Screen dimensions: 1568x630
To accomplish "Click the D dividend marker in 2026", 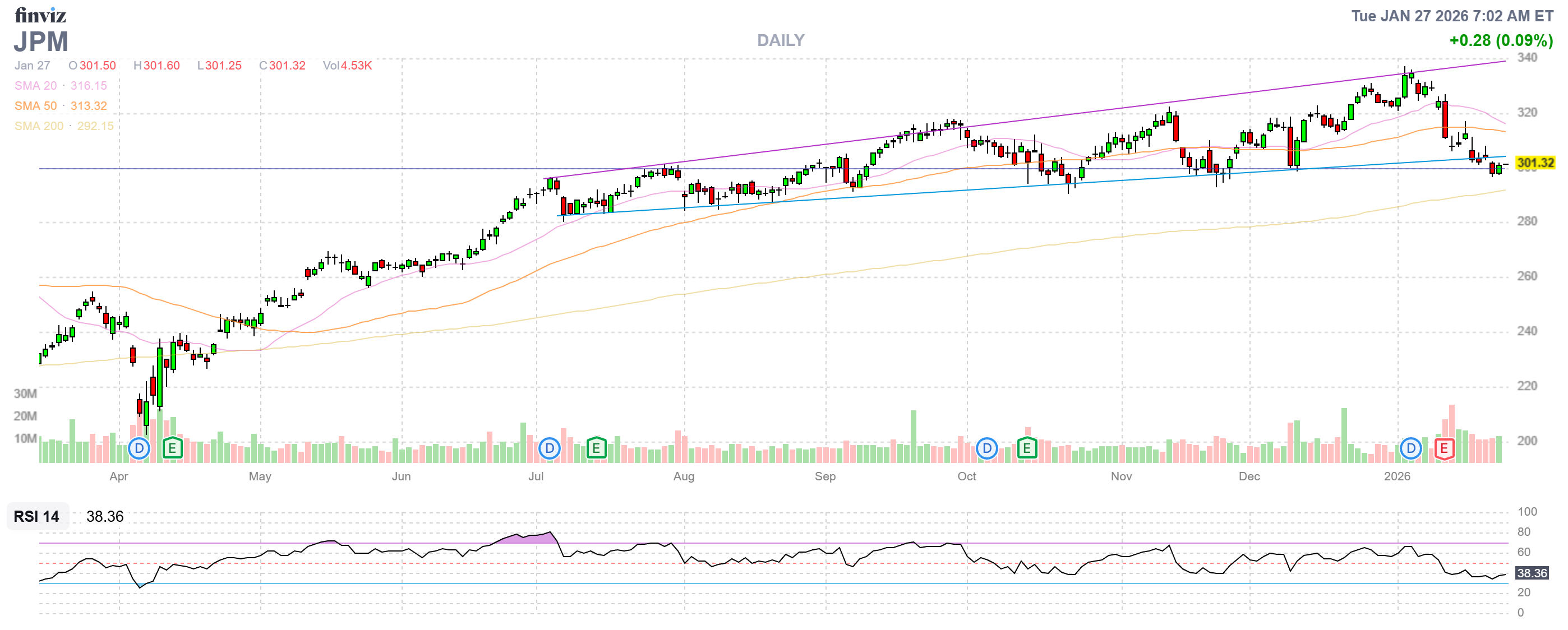I will tap(1410, 450).
